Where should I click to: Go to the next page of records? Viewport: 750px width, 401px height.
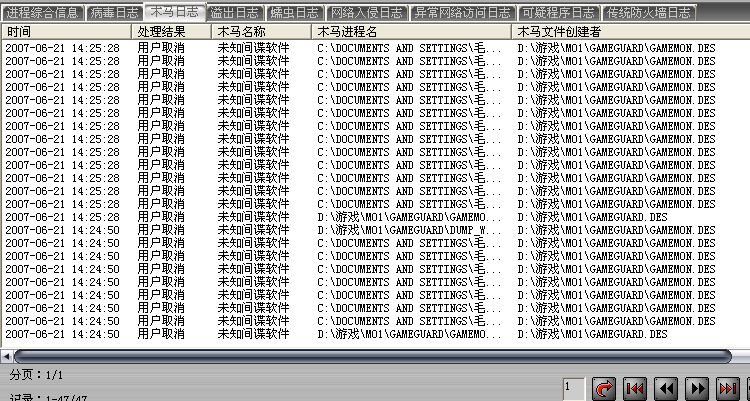pyautogui.click(x=697, y=389)
